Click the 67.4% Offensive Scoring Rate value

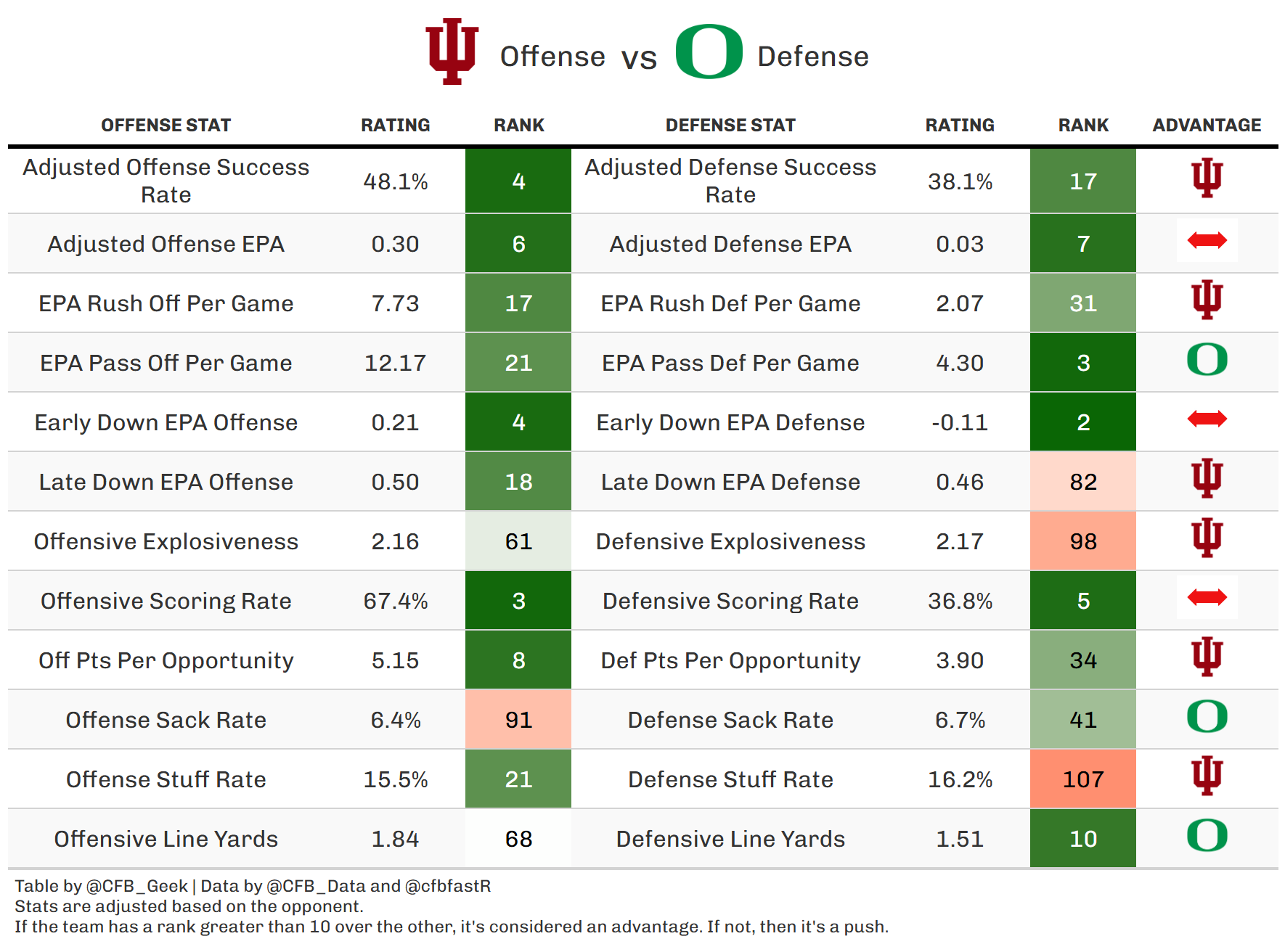pyautogui.click(x=396, y=601)
